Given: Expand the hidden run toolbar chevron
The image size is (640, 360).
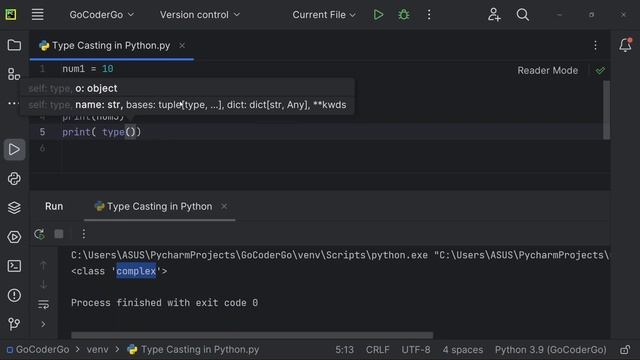Looking at the screenshot, I should pyautogui.click(x=43, y=324).
